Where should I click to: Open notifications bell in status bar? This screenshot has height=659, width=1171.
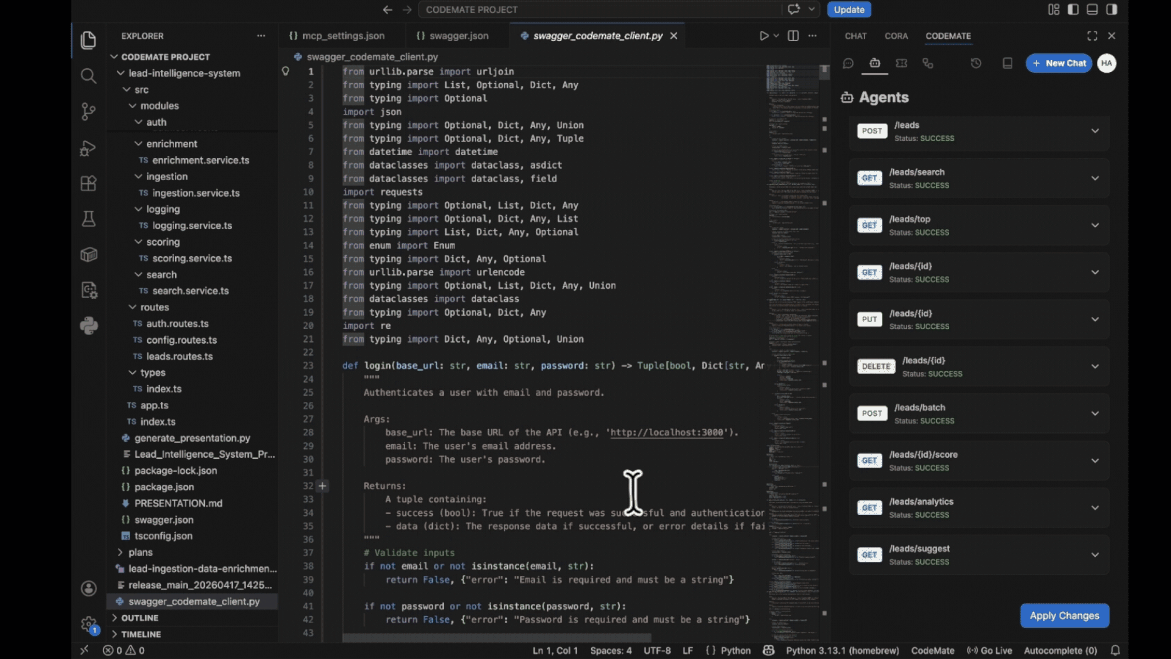pos(1115,650)
